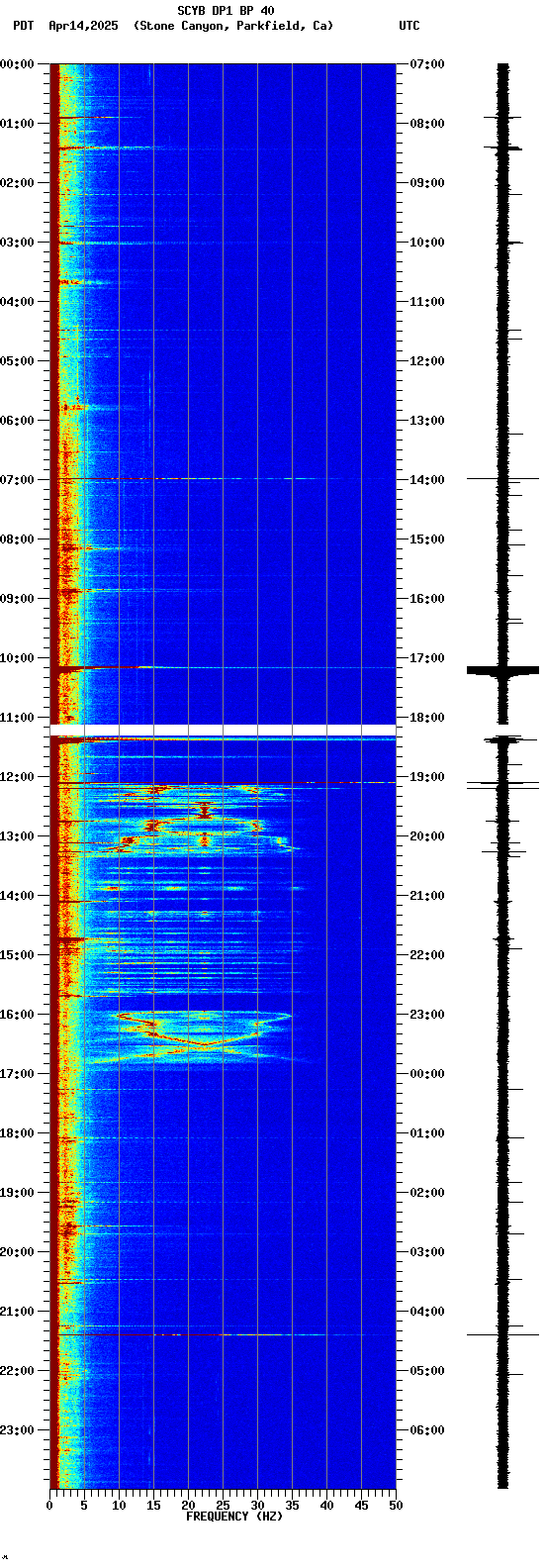Click the 25 Hz frequency tick label

pyautogui.click(x=223, y=1506)
